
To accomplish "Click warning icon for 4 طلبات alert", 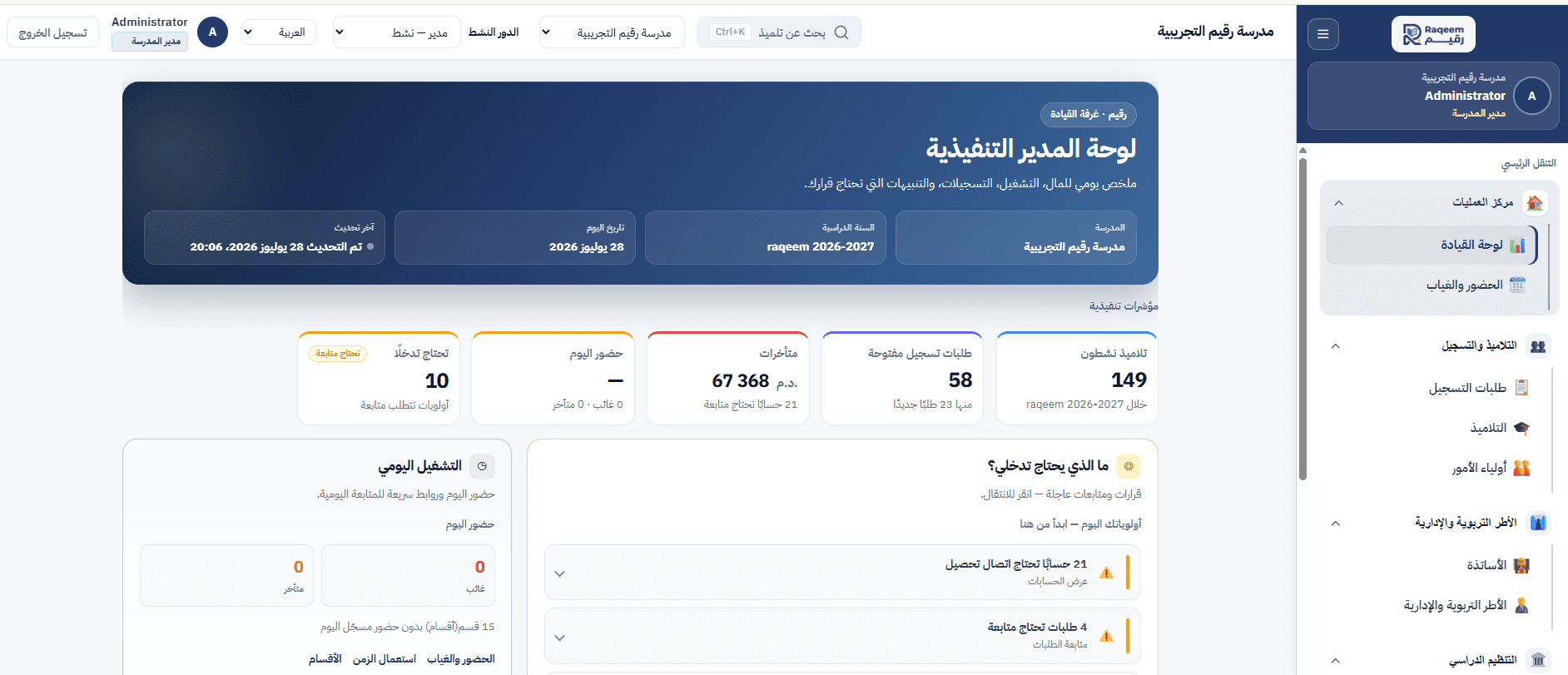I will [x=1106, y=636].
